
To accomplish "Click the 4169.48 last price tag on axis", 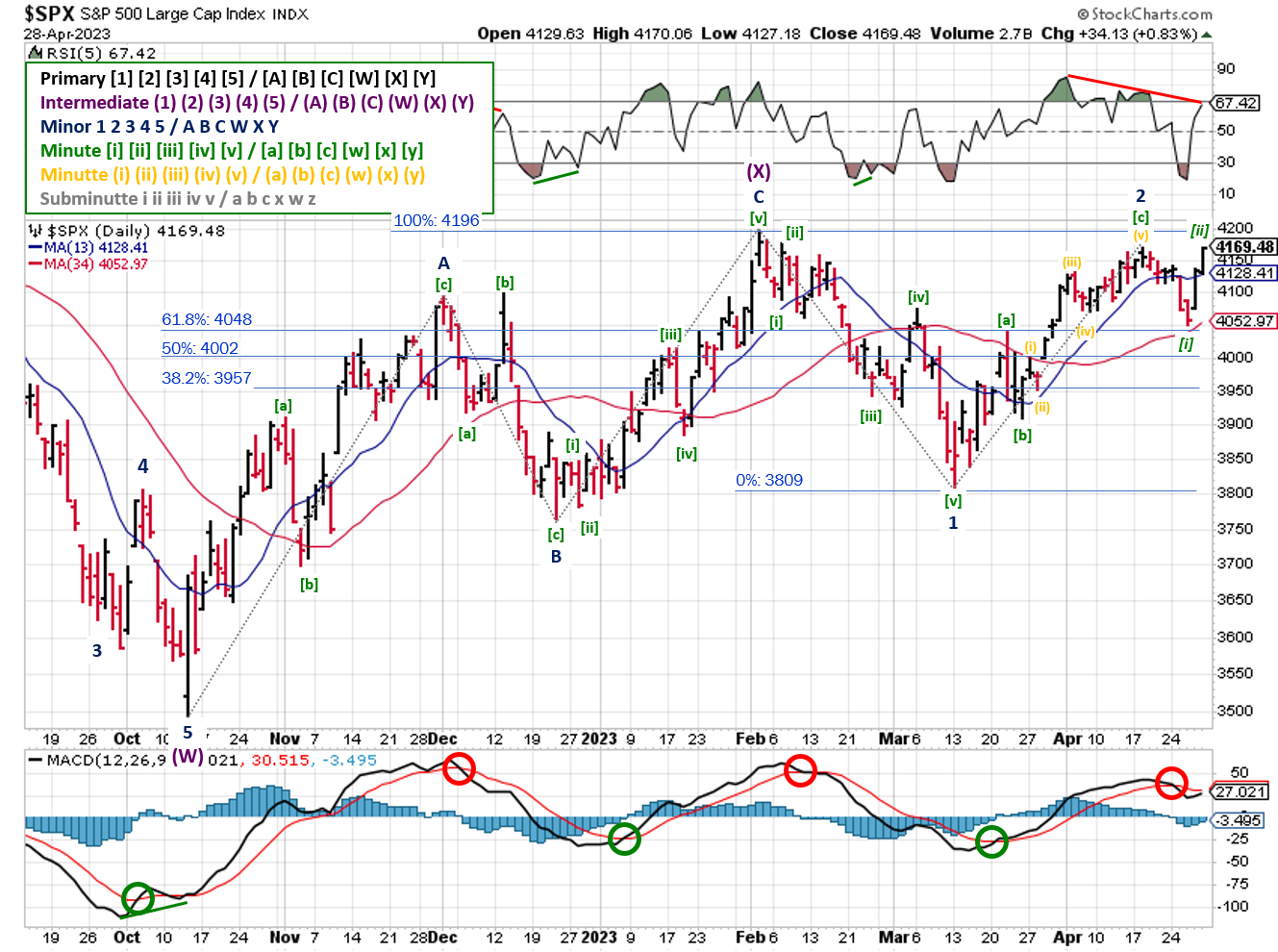I will click(1244, 247).
